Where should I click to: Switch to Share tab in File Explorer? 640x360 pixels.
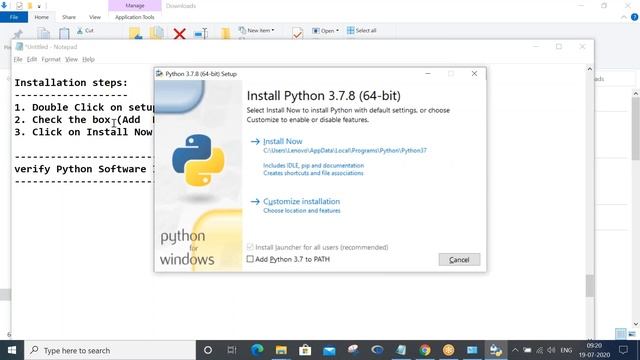pos(69,17)
